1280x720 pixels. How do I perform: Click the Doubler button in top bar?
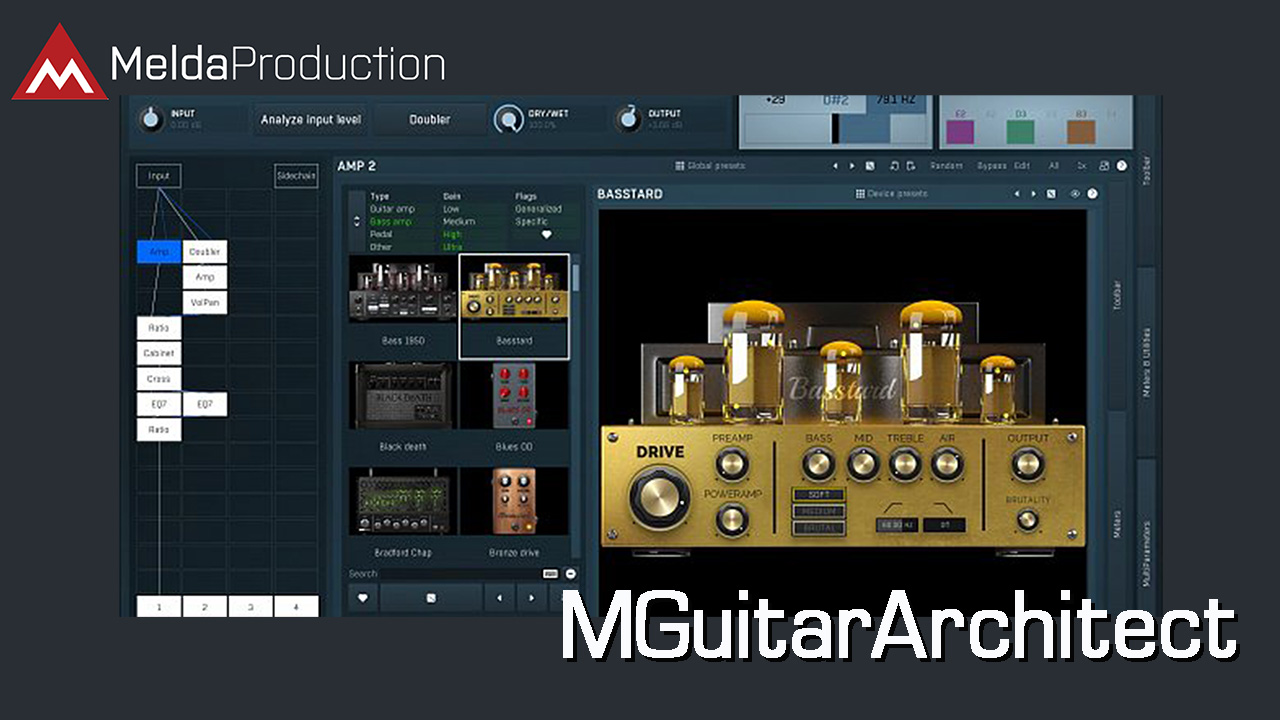pyautogui.click(x=430, y=120)
